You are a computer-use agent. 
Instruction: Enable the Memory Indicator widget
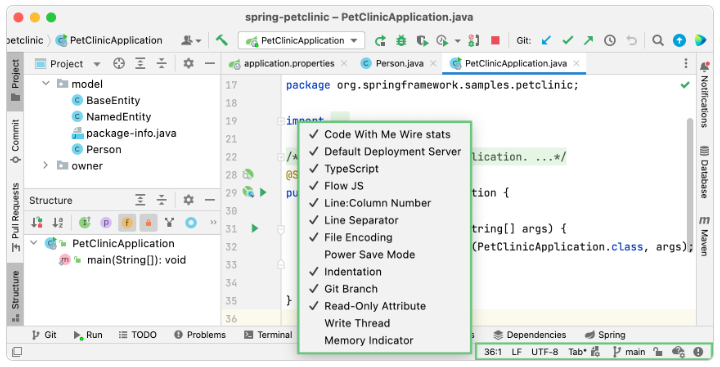tap(385, 340)
